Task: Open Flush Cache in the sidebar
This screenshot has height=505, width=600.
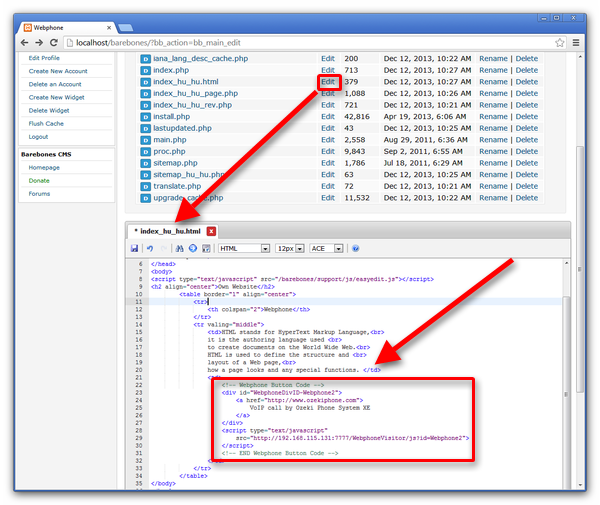Action: point(48,123)
